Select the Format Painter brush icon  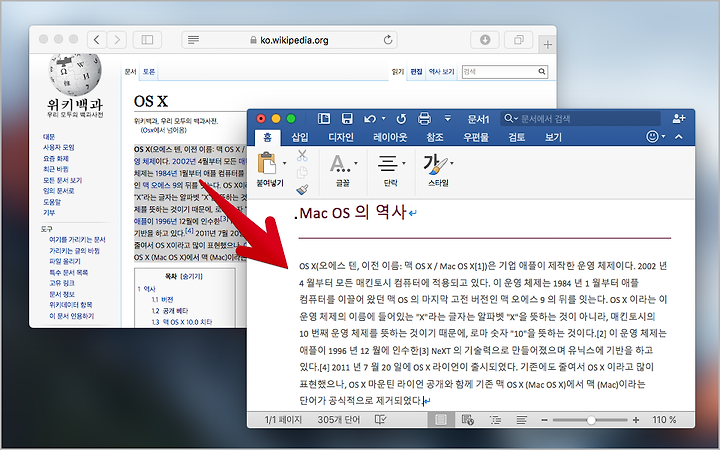(x=302, y=189)
